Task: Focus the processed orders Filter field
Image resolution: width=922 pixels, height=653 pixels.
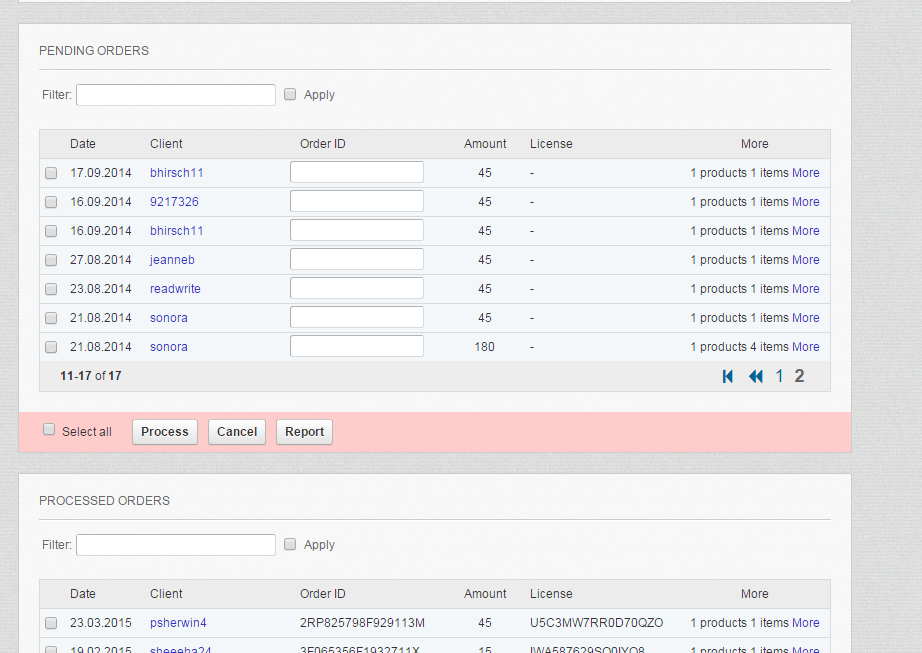Action: (x=176, y=545)
